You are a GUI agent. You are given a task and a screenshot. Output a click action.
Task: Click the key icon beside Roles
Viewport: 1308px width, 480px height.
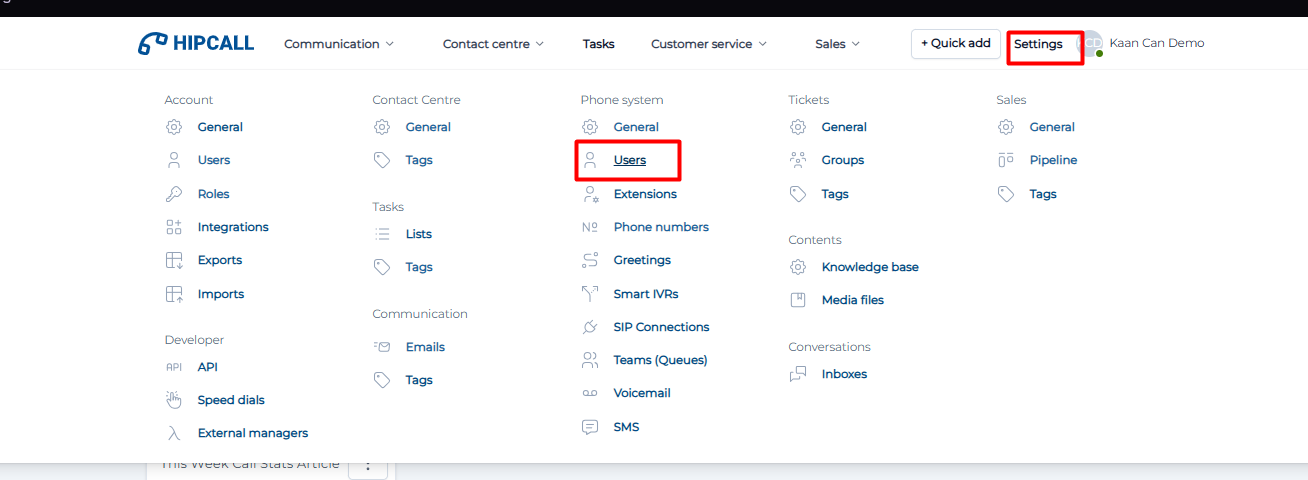(x=174, y=194)
